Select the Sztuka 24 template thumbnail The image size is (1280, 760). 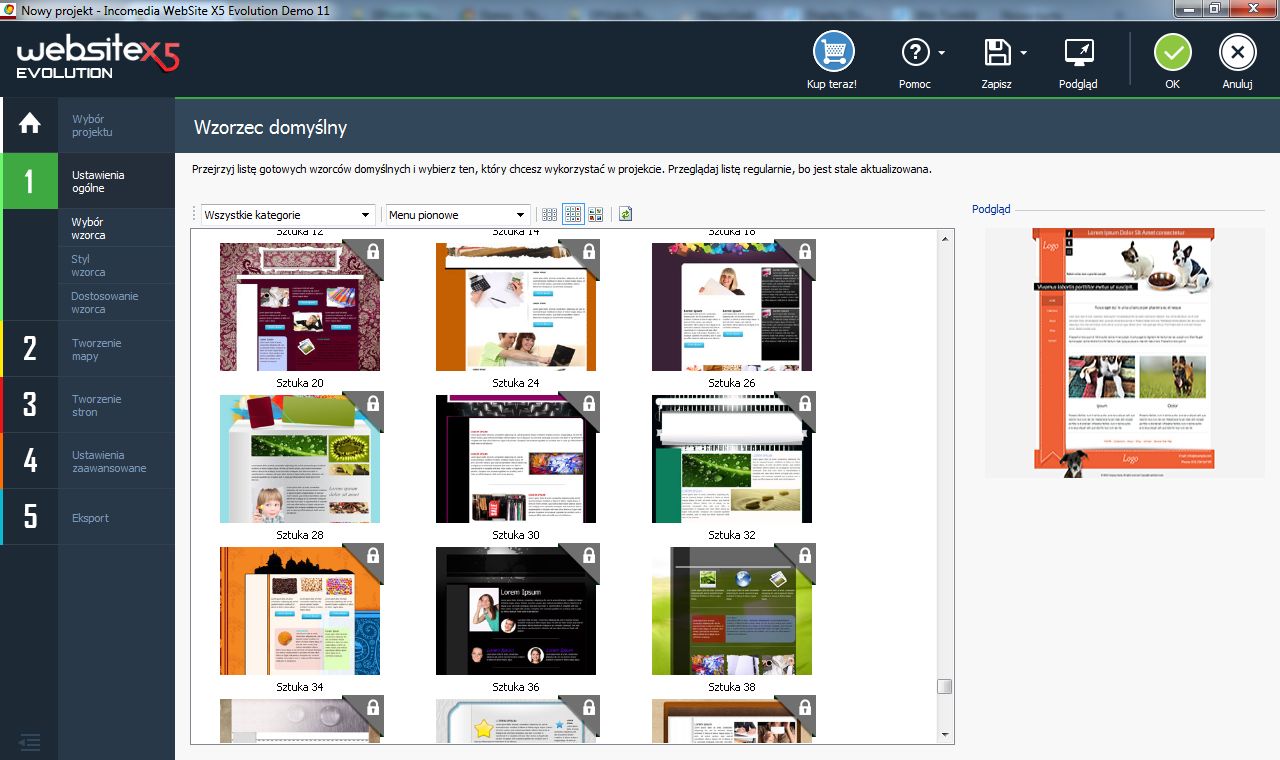click(516, 458)
